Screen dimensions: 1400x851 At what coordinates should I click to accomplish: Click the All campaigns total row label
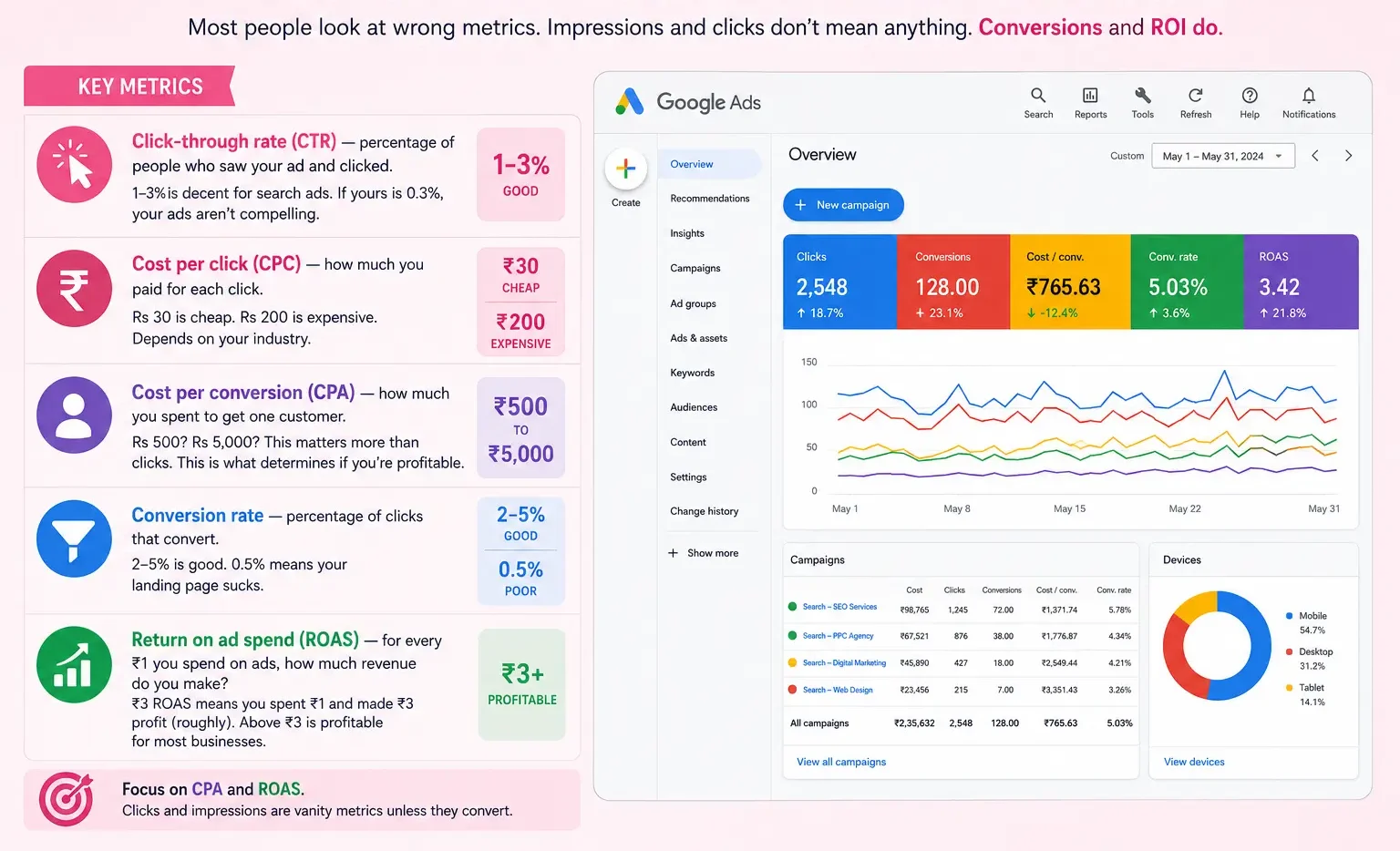[819, 723]
